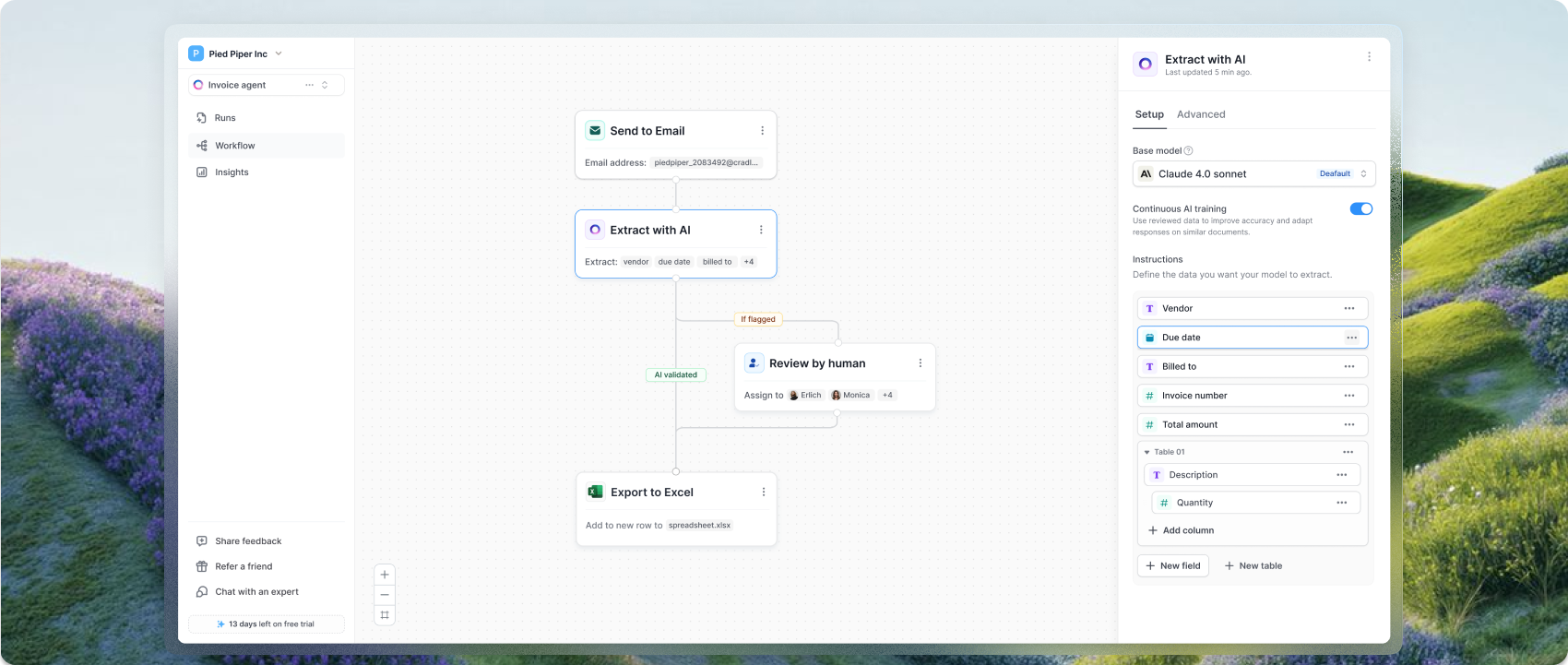Click the Extract with AI node icon

coord(595,230)
